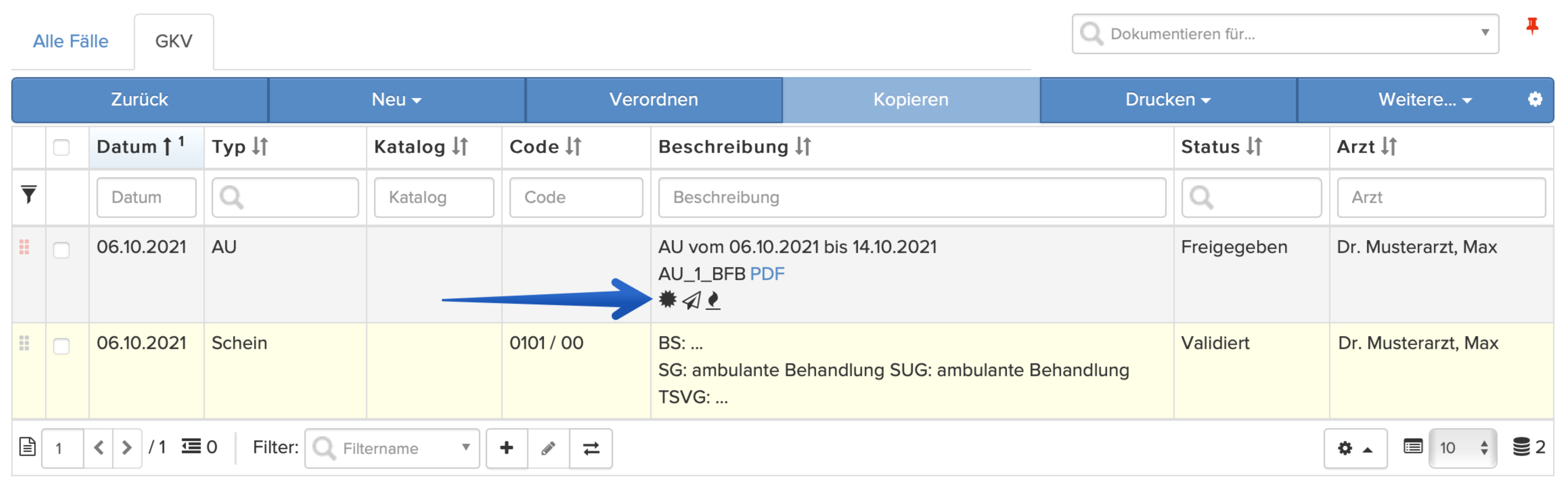The image size is (1568, 483).
Task: Open toolbar settings gear in blue bar
Action: [x=1535, y=99]
